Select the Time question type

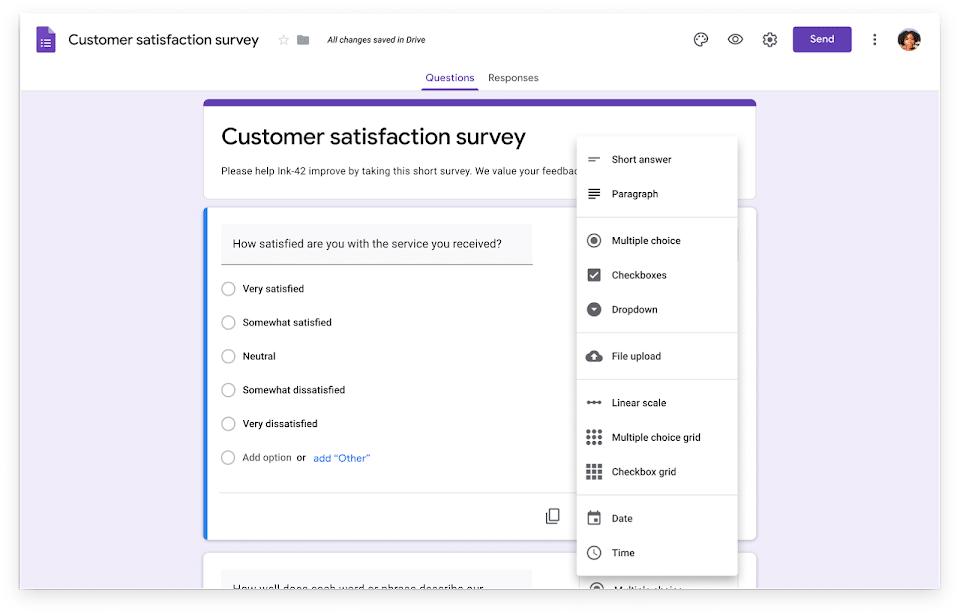622,552
